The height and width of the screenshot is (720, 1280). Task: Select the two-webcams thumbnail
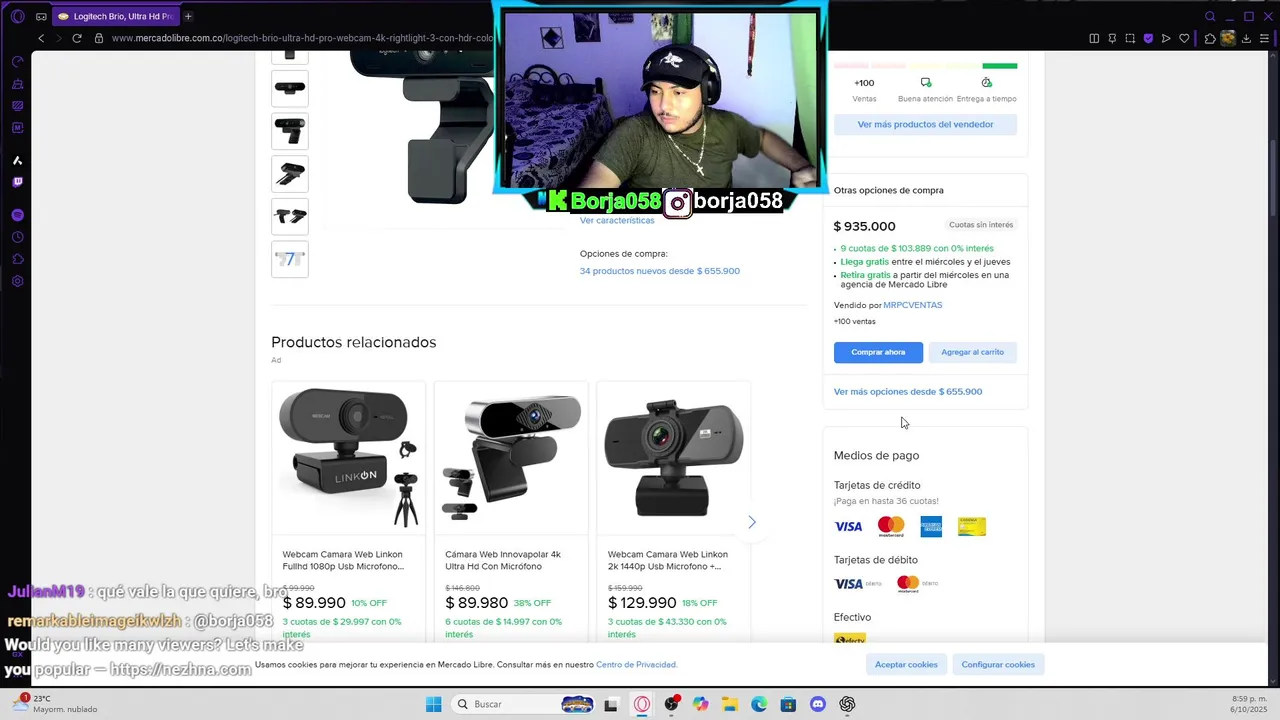coord(290,216)
